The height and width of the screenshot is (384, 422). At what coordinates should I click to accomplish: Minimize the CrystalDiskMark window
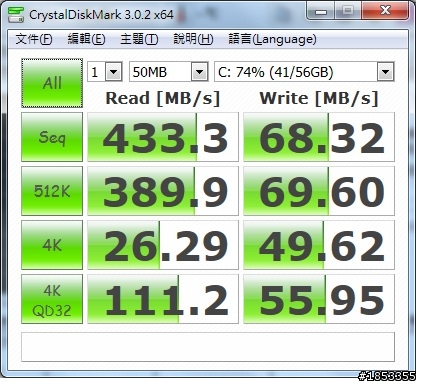pos(321,11)
